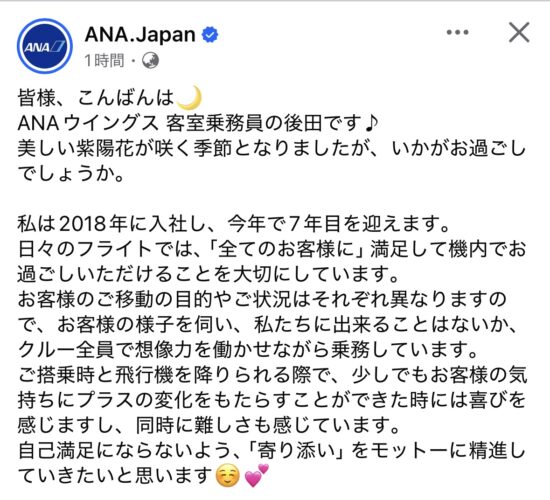Open the ANA.Japan page name link
This screenshot has height=500, width=550.
(140, 35)
